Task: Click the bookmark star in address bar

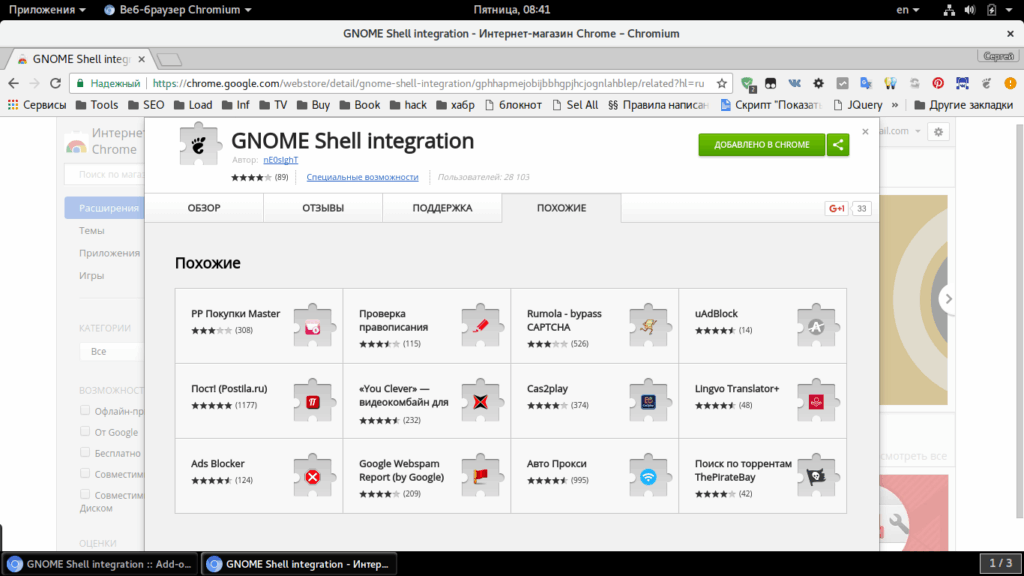Action: [722, 84]
